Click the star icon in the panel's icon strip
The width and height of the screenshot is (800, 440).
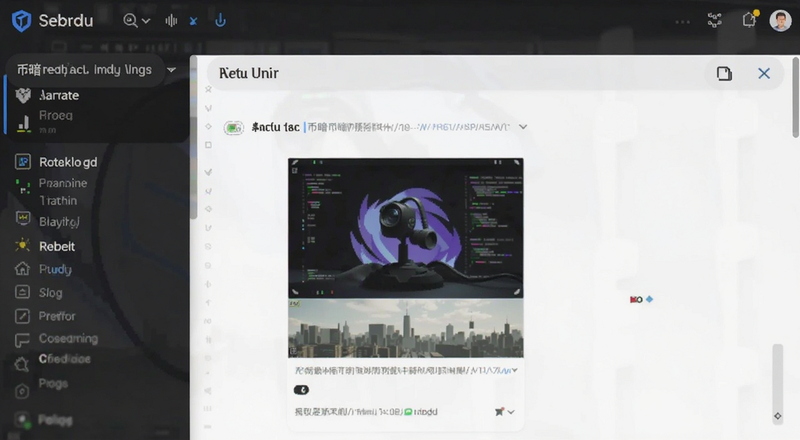pyautogui.click(x=208, y=89)
